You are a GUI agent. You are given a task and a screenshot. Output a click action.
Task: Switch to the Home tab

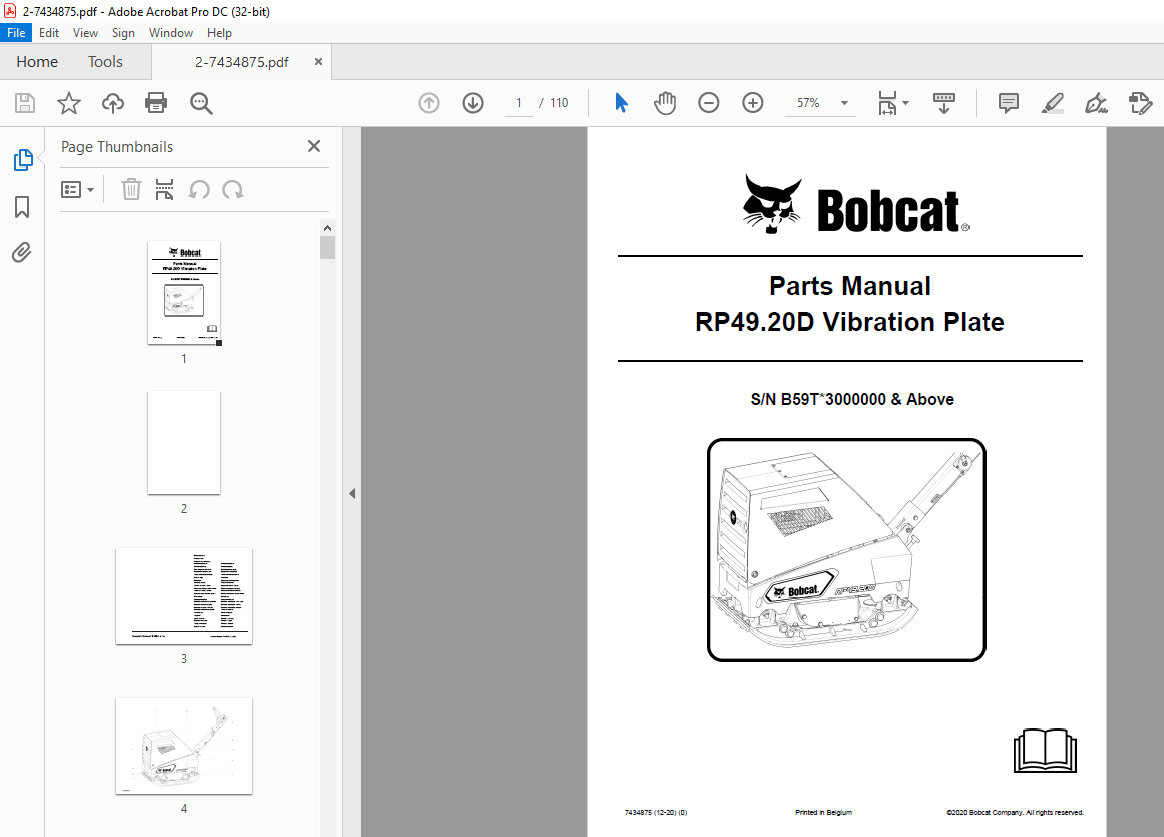[x=37, y=62]
